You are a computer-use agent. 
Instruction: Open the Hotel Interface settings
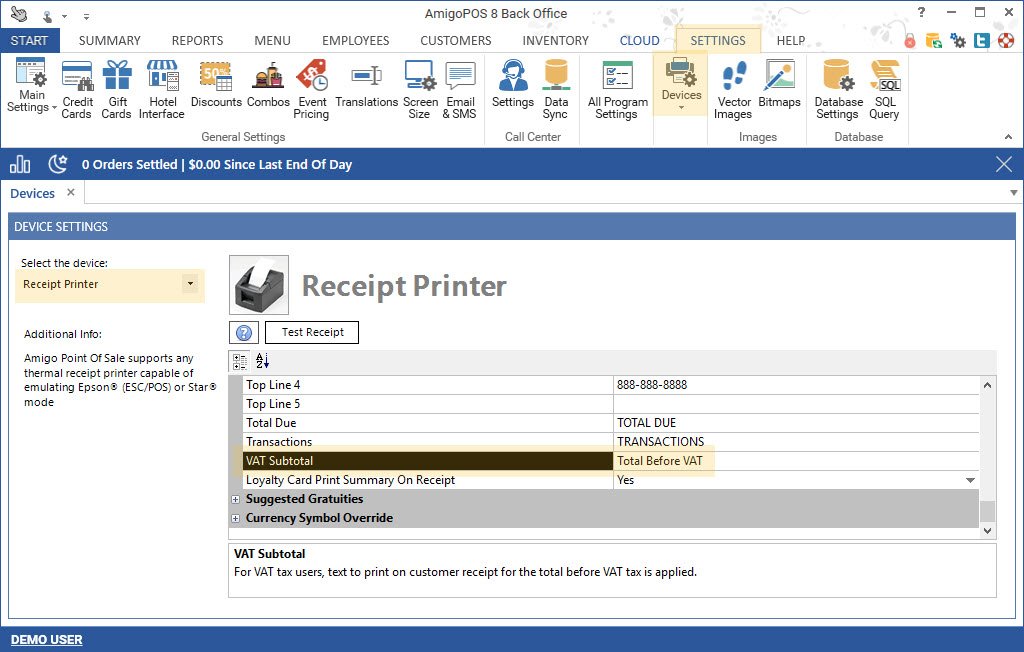coord(161,90)
